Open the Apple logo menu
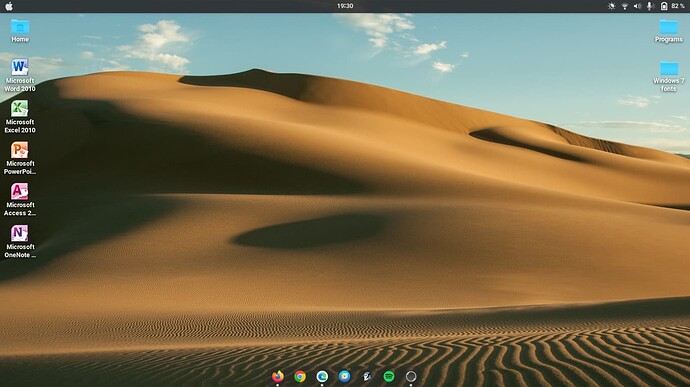 click(9, 6)
